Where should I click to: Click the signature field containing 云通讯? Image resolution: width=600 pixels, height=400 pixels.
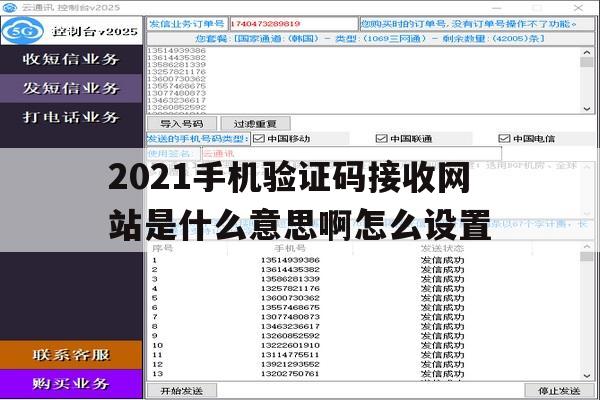(352, 154)
